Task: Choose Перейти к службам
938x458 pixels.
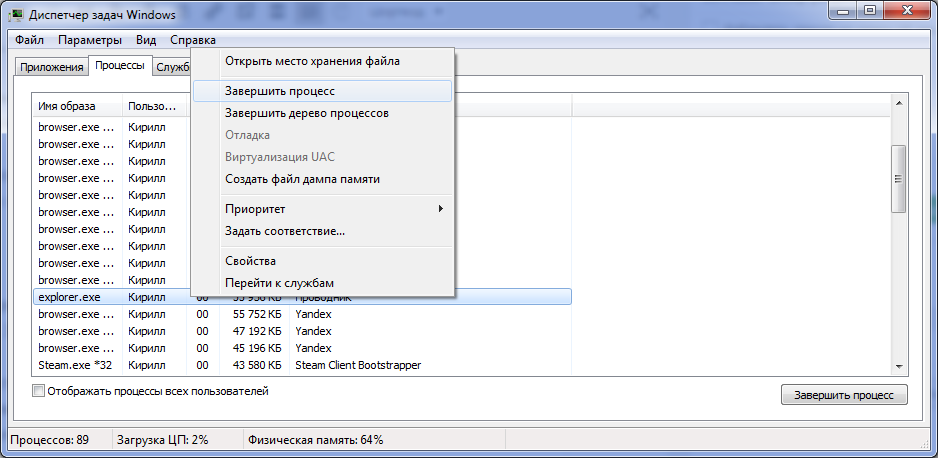Action: [322, 283]
